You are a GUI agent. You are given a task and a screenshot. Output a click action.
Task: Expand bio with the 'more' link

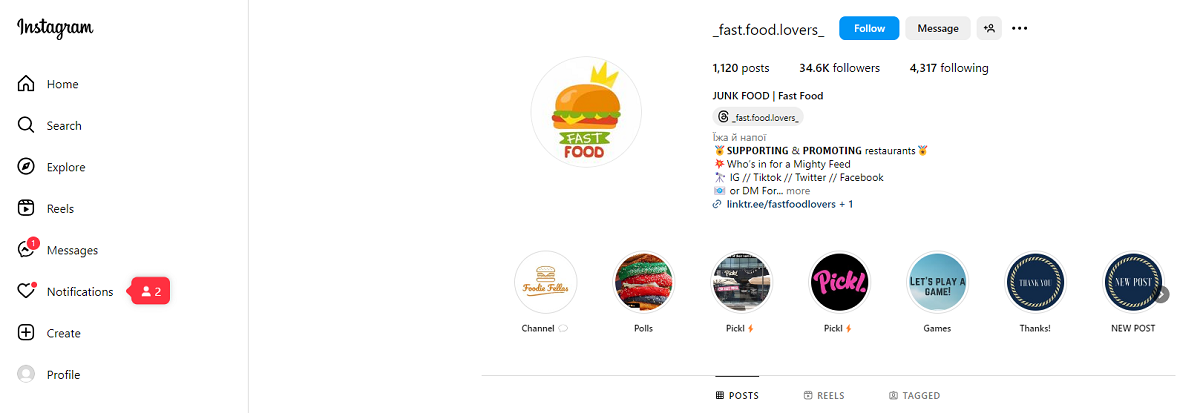(x=798, y=191)
